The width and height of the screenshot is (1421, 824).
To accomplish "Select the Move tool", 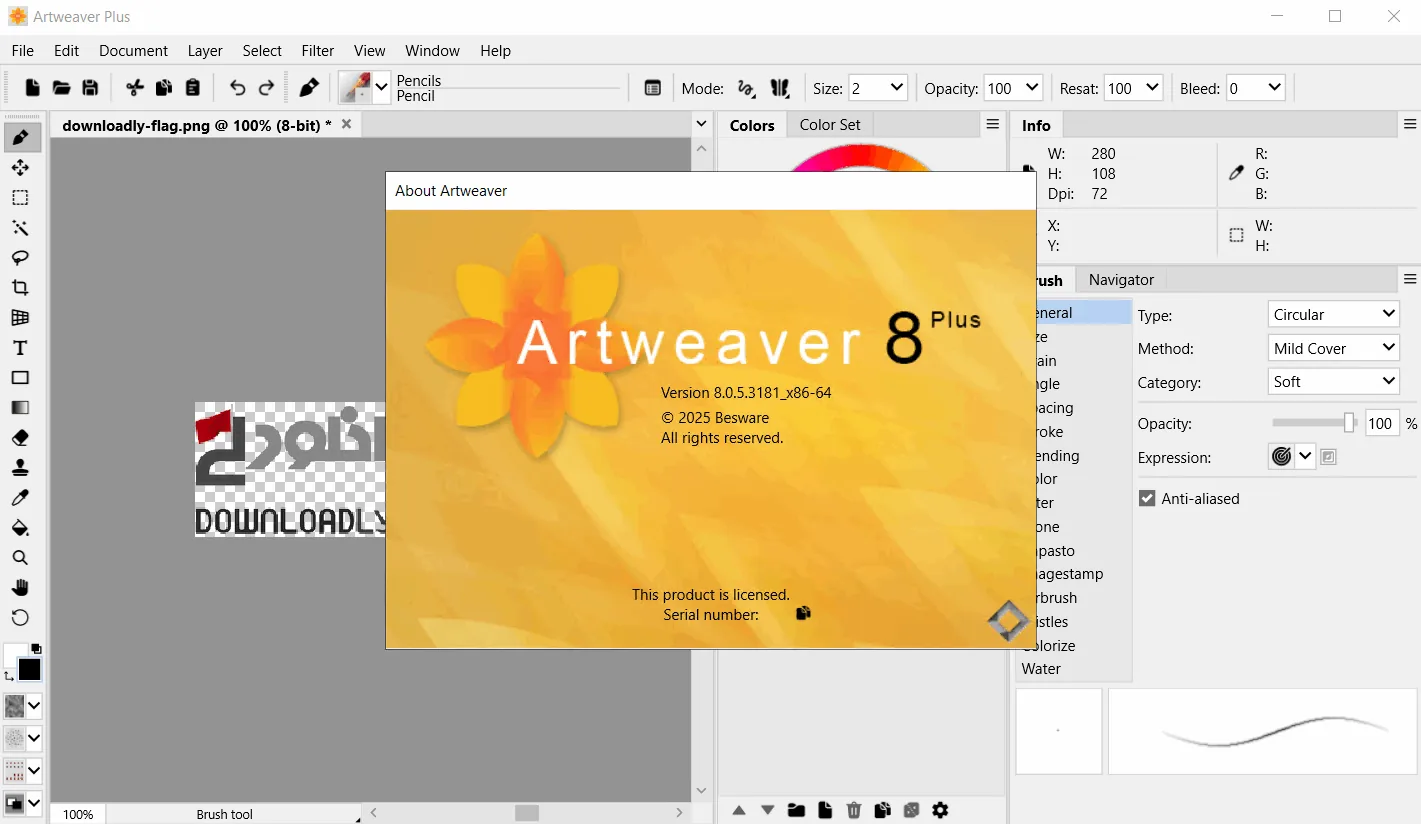I will click(x=20, y=167).
